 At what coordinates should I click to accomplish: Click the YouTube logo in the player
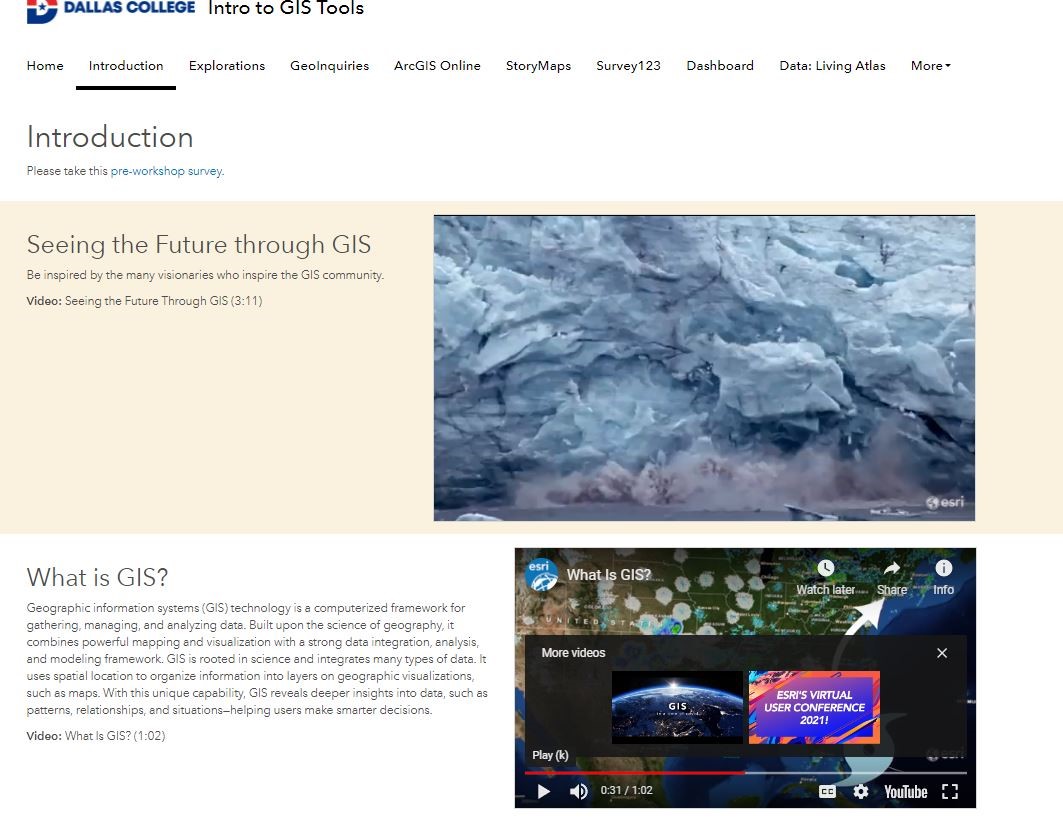coord(906,791)
